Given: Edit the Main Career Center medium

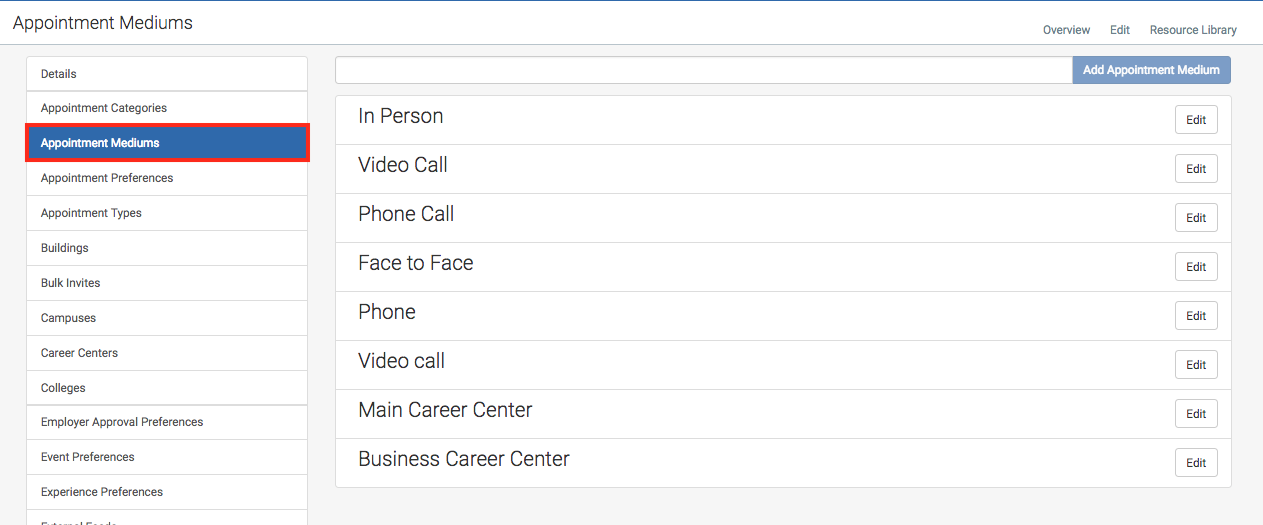Looking at the screenshot, I should tap(1196, 414).
